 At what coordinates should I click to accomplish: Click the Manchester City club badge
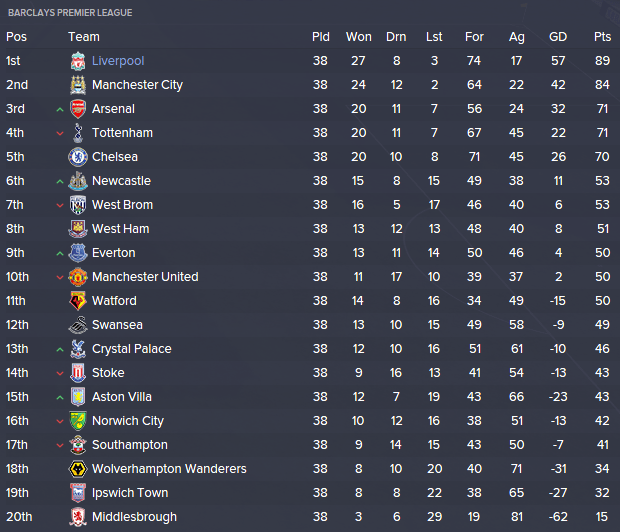[78, 85]
